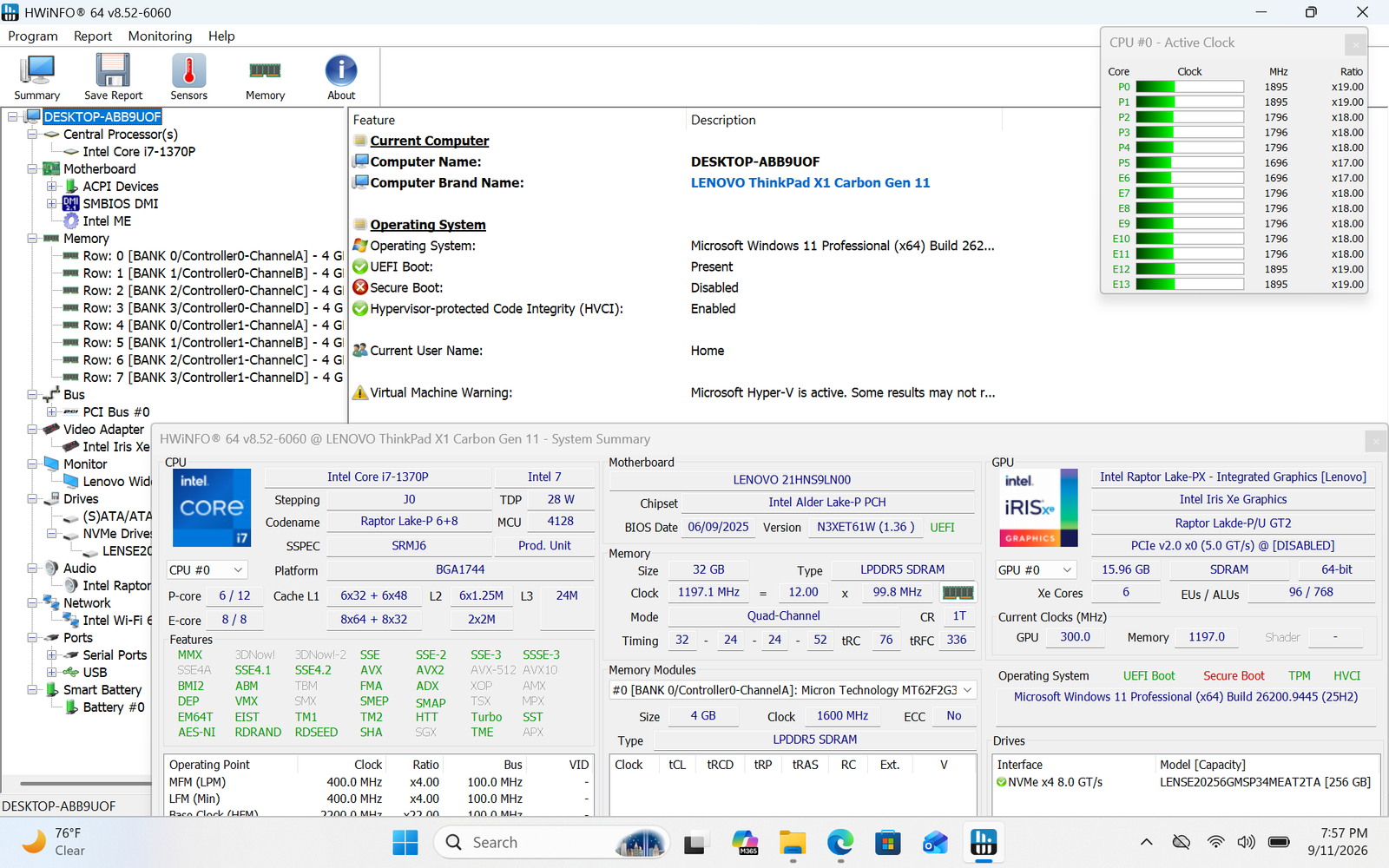Click the memory chip icon beside 99.8 MHz
This screenshot has height=868, width=1389.
tap(958, 592)
